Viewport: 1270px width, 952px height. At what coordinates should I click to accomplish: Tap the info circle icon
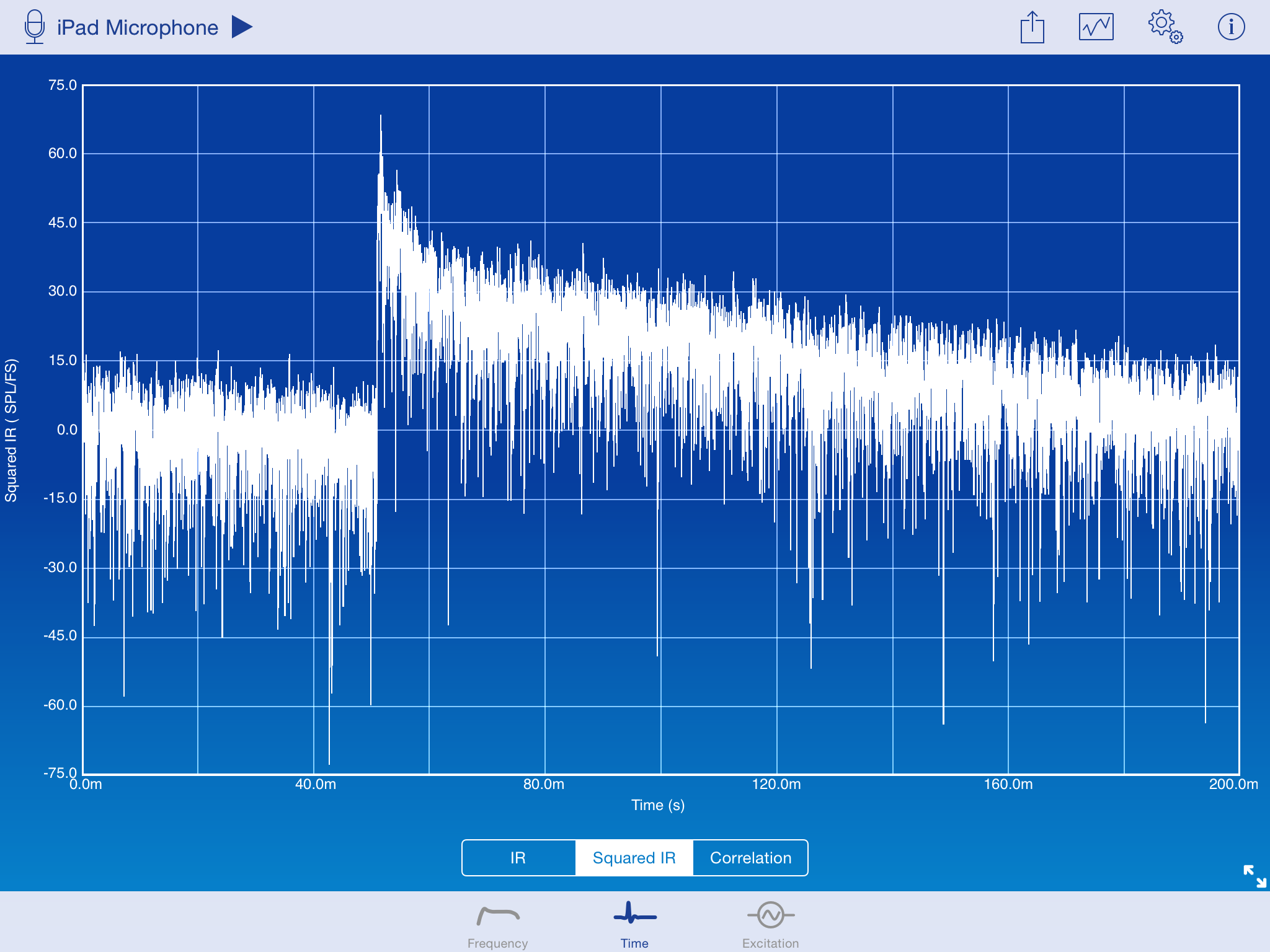(1231, 27)
